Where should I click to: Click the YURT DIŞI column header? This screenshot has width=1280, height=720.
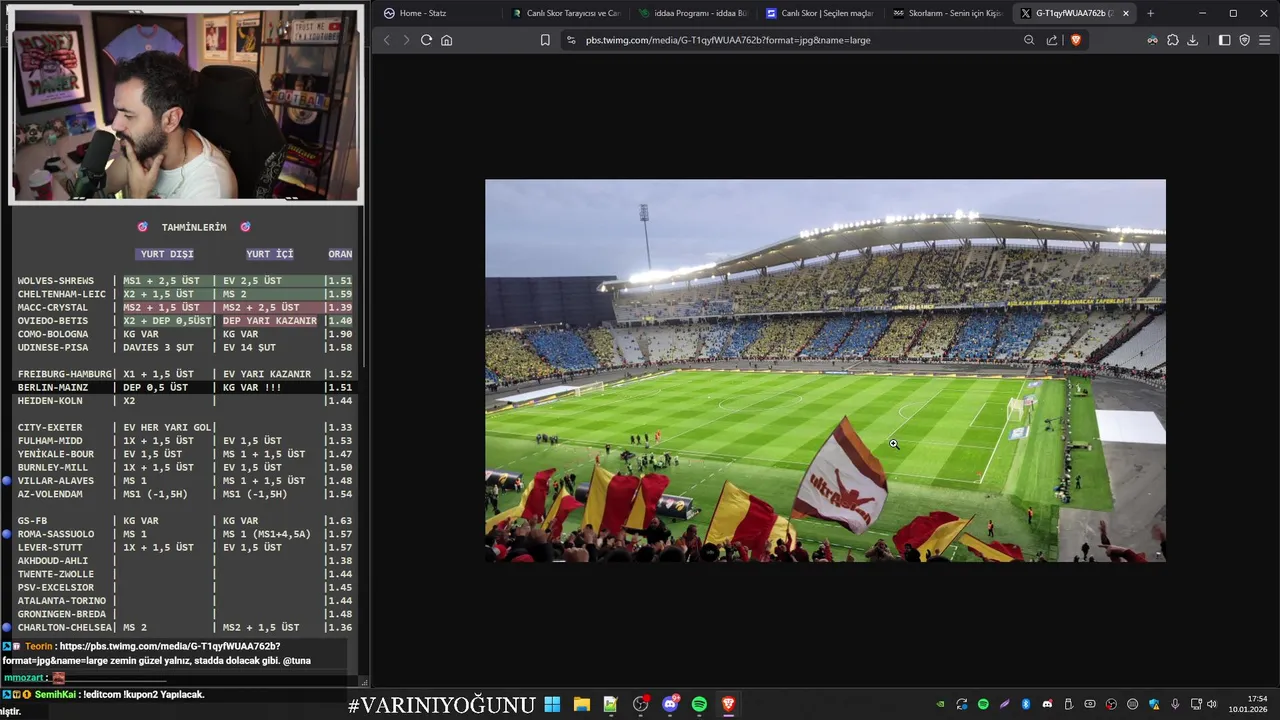coord(167,254)
